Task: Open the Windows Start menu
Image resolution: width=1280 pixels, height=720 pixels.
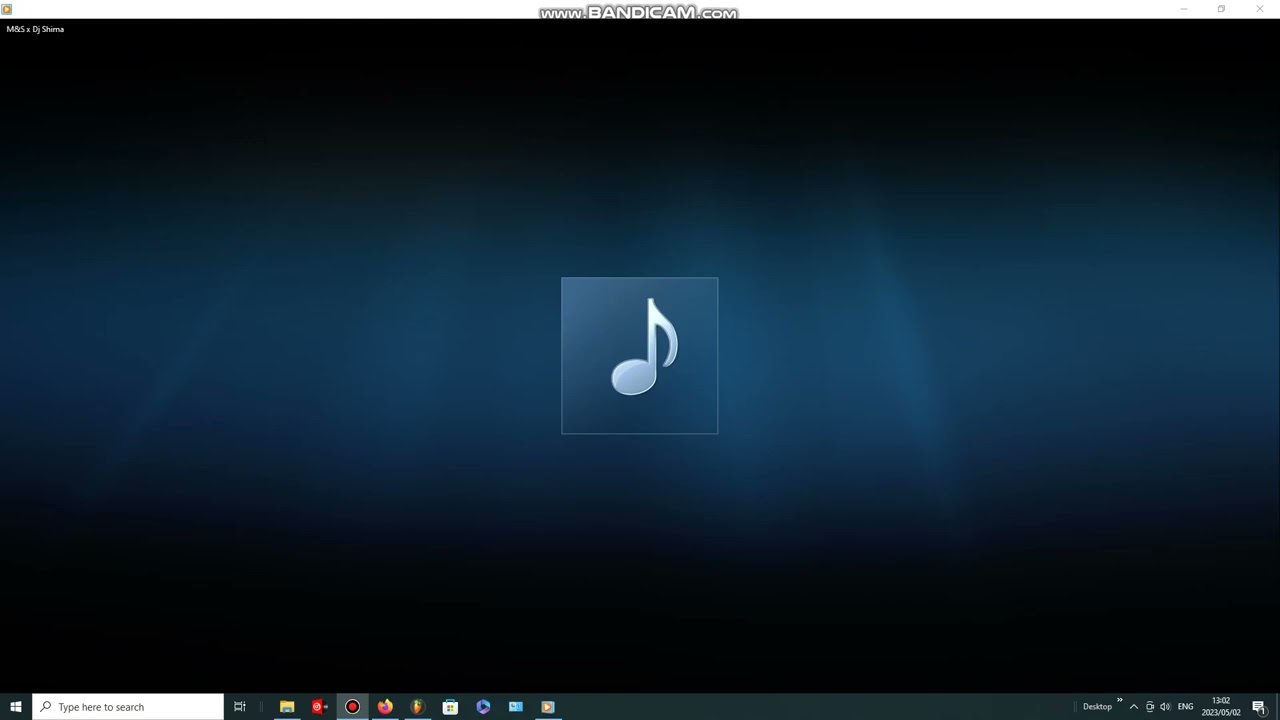Action: [16, 707]
